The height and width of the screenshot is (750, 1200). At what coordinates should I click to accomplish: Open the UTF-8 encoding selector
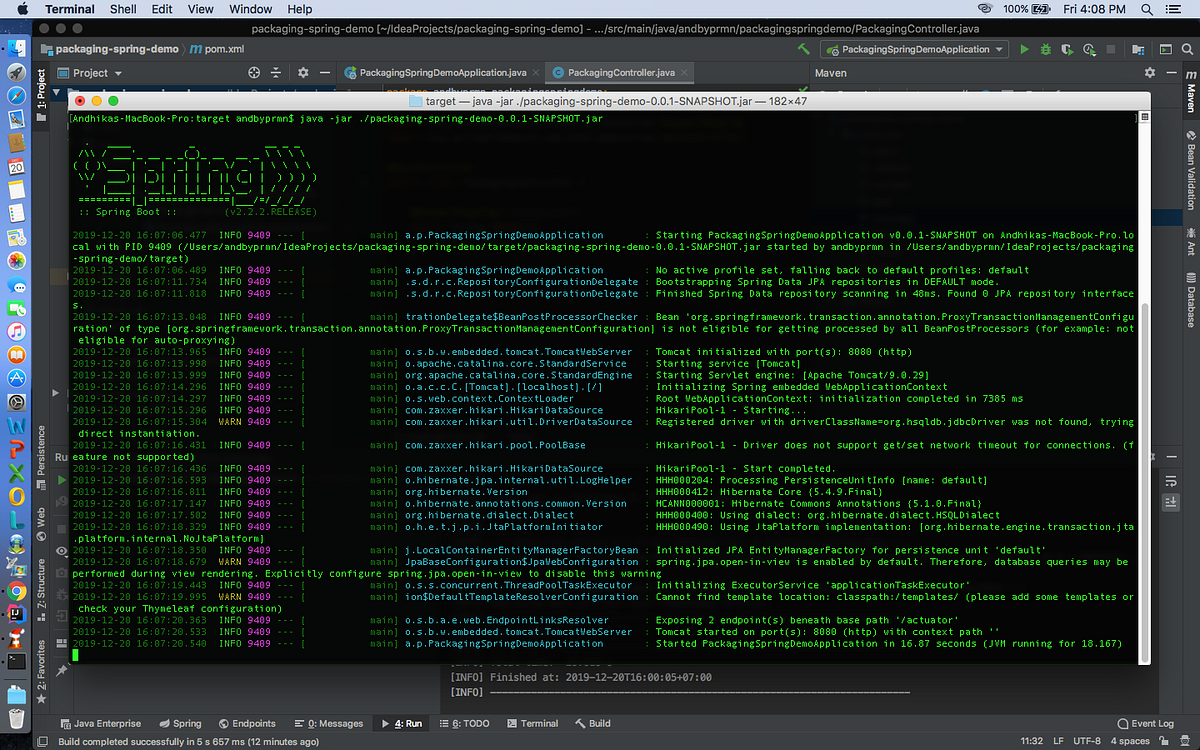(x=1088, y=741)
